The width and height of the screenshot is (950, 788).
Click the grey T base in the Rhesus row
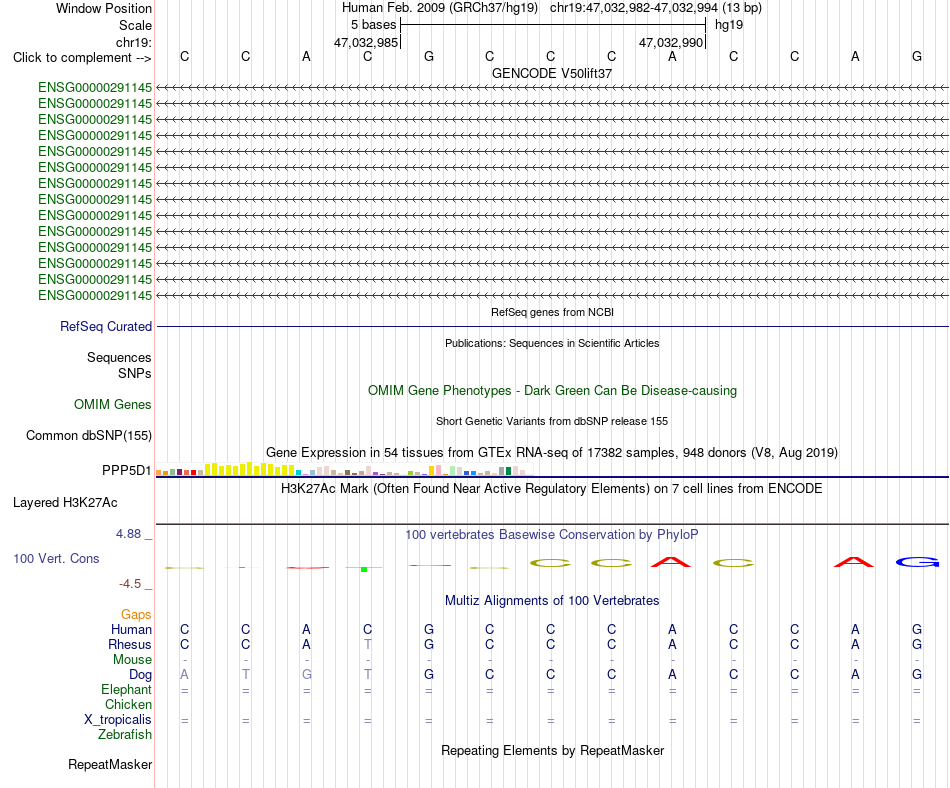point(368,644)
